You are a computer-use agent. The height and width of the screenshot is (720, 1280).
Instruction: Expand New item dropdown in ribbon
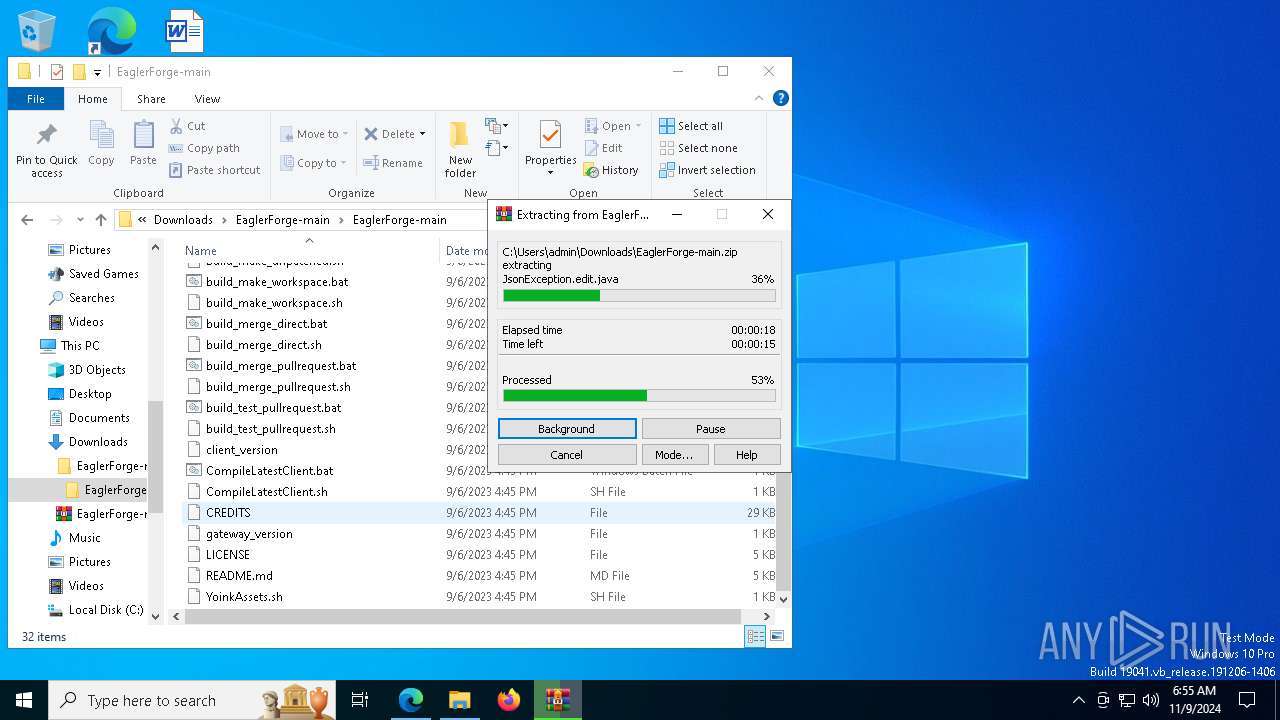click(x=497, y=126)
